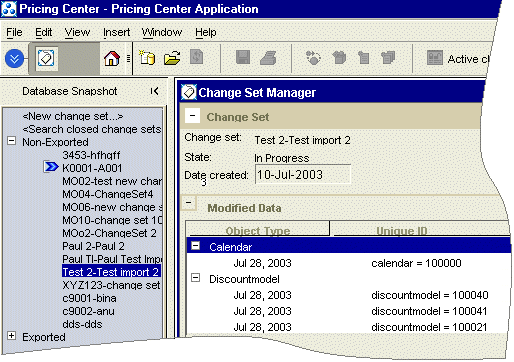This screenshot has height=362, width=514.
Task: Collapse the Non-Exported tree node
Action: [x=11, y=141]
